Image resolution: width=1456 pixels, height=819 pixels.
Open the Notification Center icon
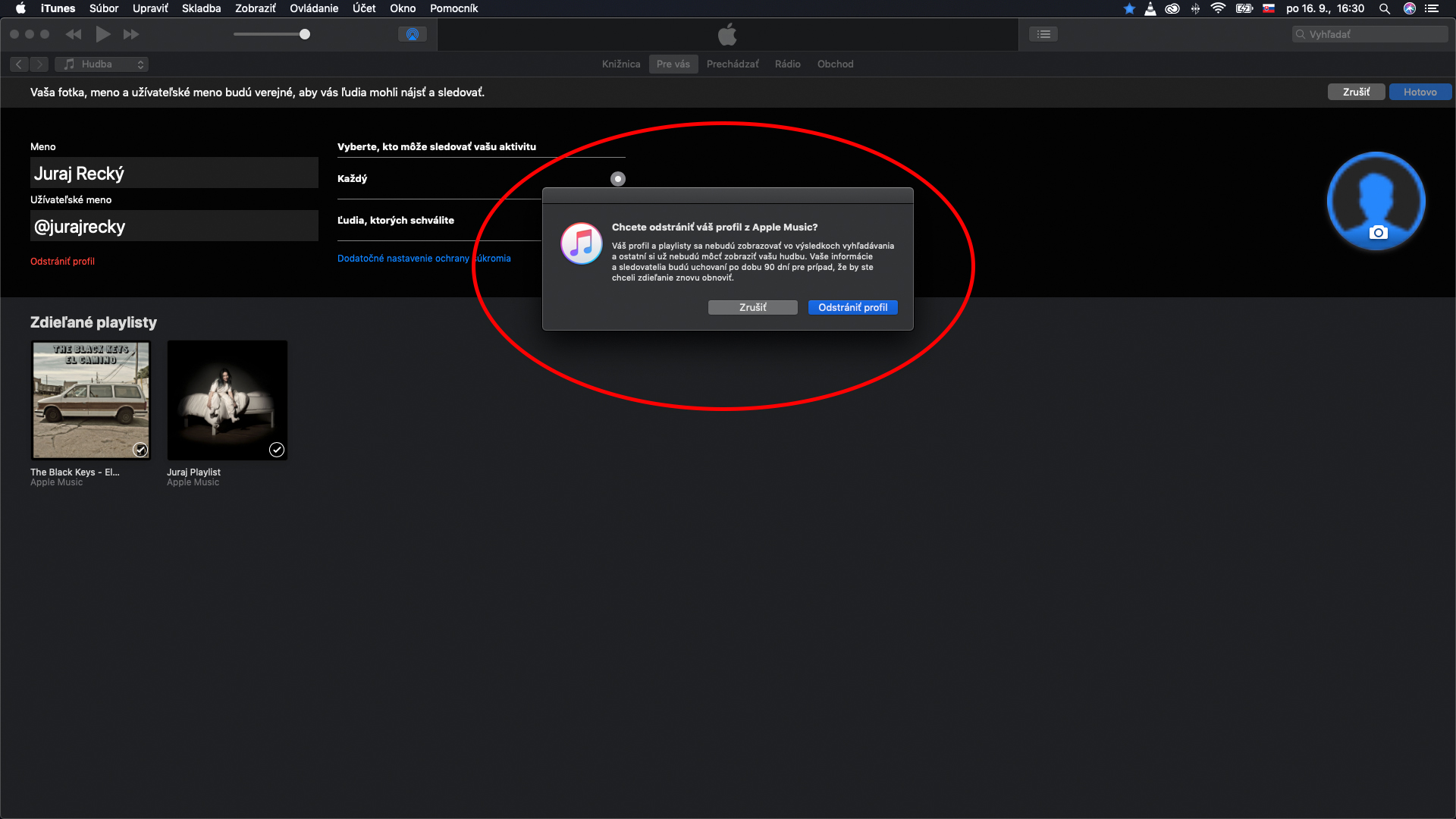click(x=1432, y=8)
